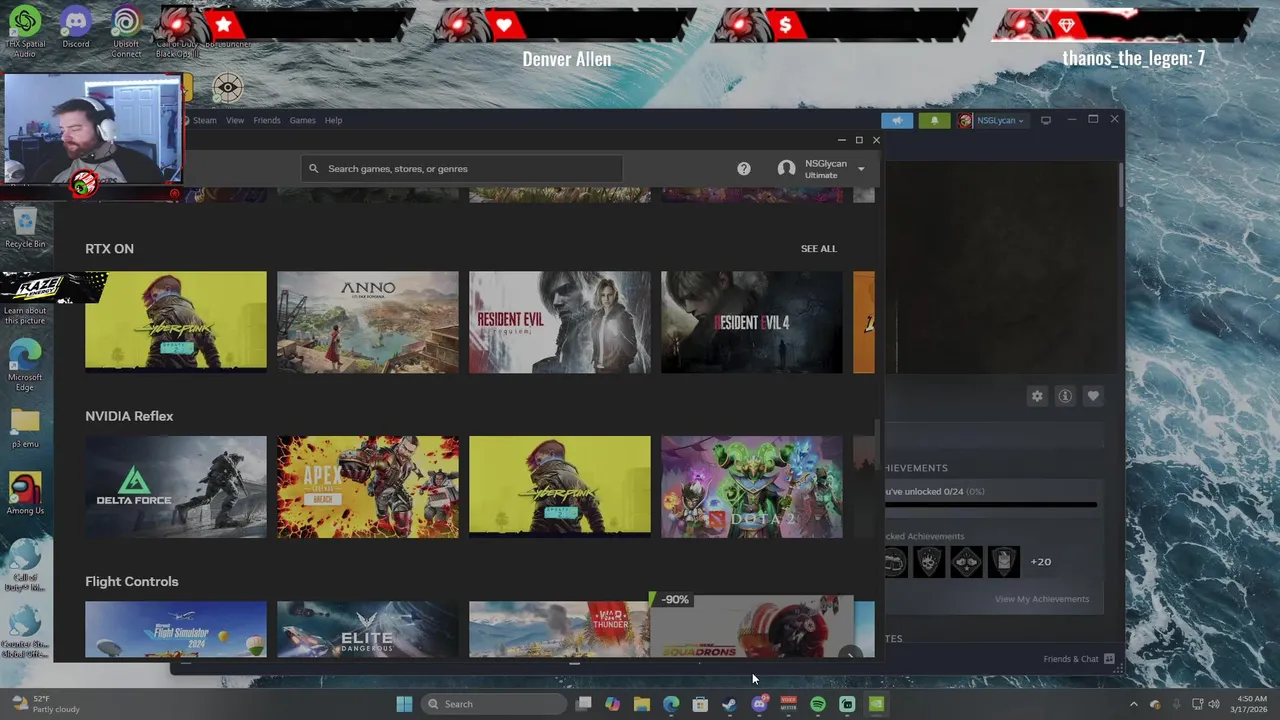The width and height of the screenshot is (1280, 720).
Task: Click the Windows taskbar Search box
Action: [x=494, y=704]
